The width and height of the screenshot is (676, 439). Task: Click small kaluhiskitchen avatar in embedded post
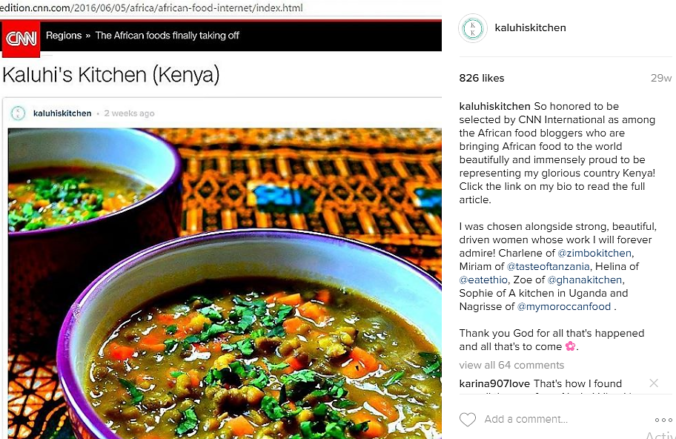18,113
